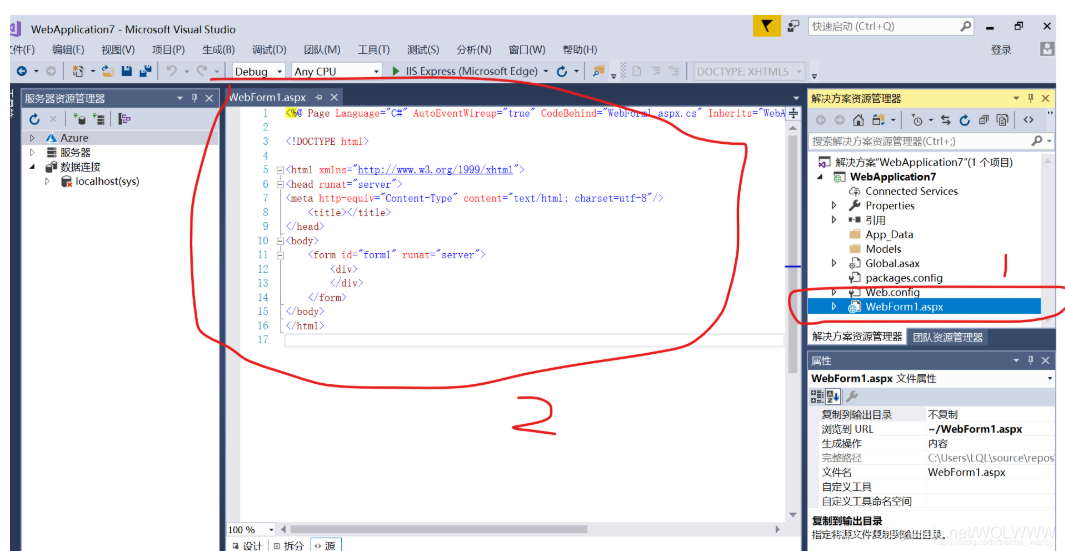Open the DOCTYPE: XHTML5 dropdown
This screenshot has height=551, width=1065.
750,71
